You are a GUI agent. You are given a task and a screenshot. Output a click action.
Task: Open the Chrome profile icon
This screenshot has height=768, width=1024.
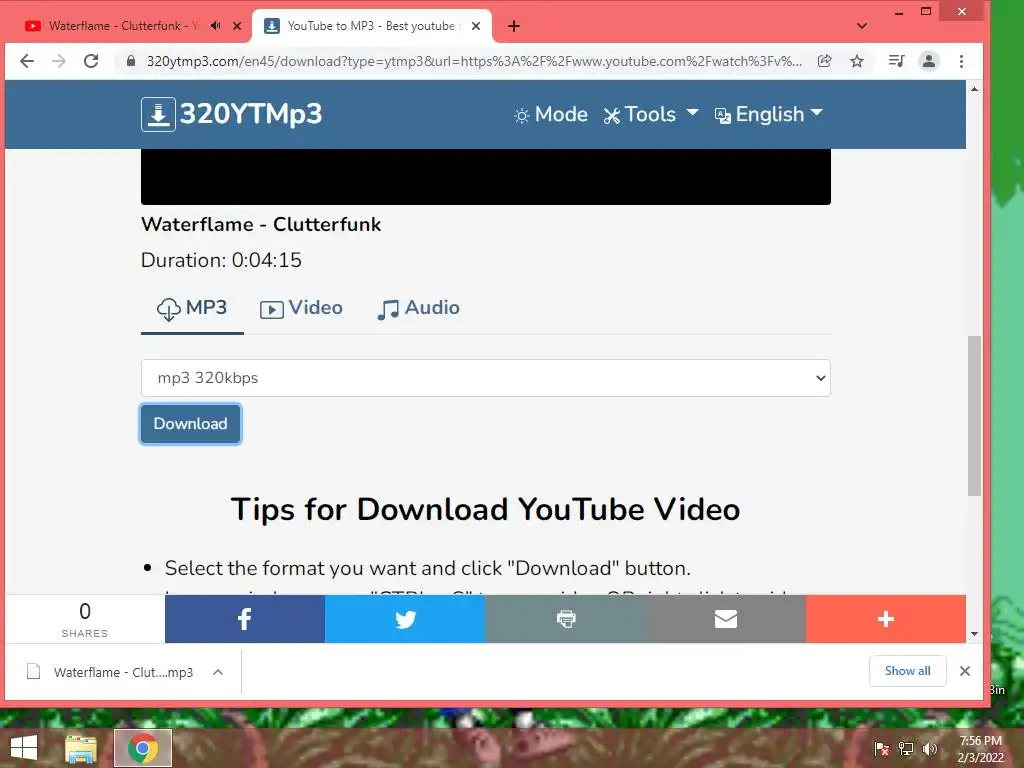click(929, 61)
